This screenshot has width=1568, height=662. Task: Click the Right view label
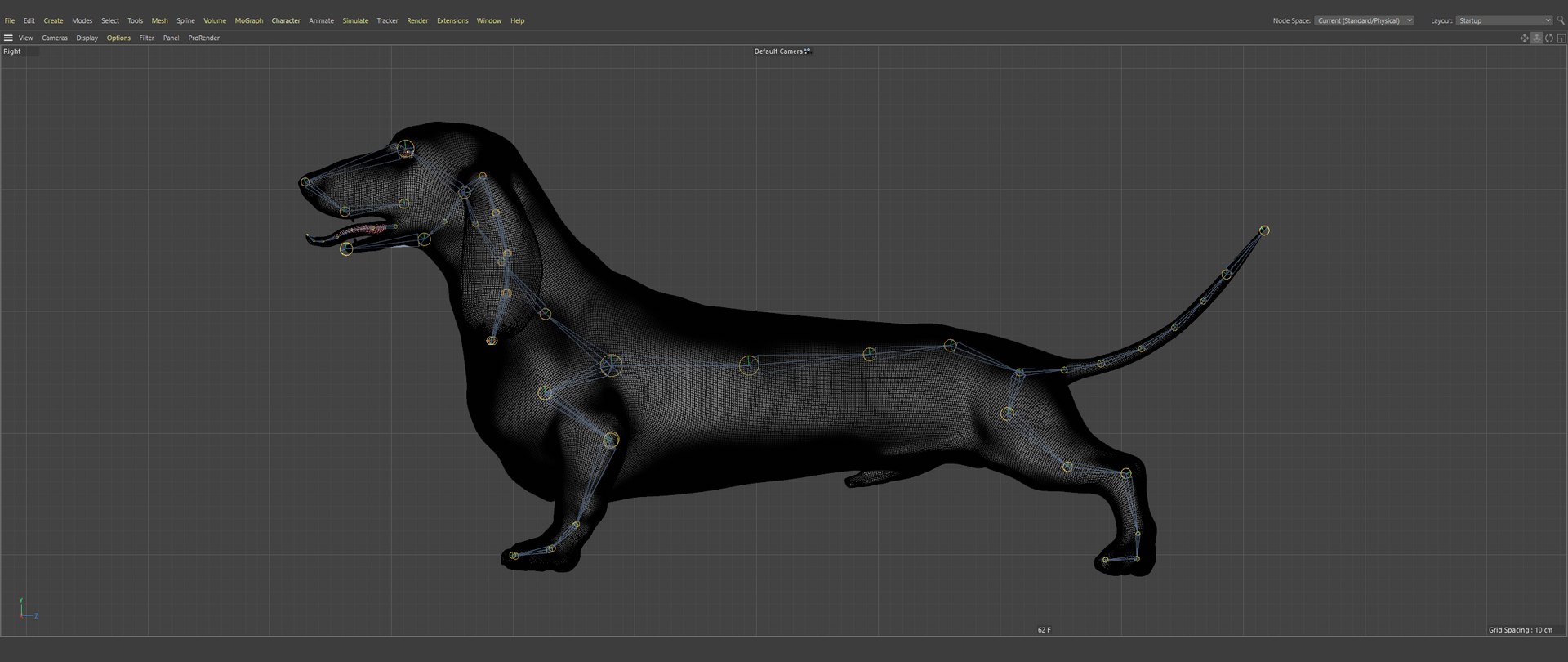pos(12,51)
